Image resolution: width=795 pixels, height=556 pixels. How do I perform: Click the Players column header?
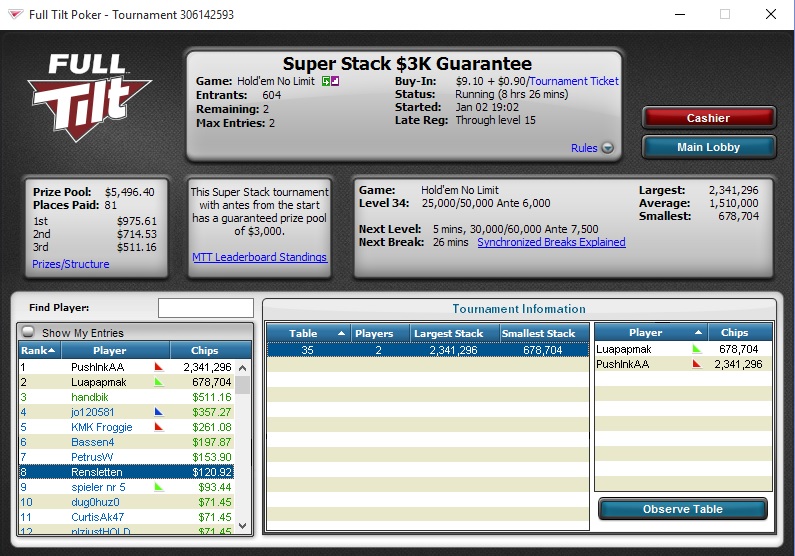[380, 333]
